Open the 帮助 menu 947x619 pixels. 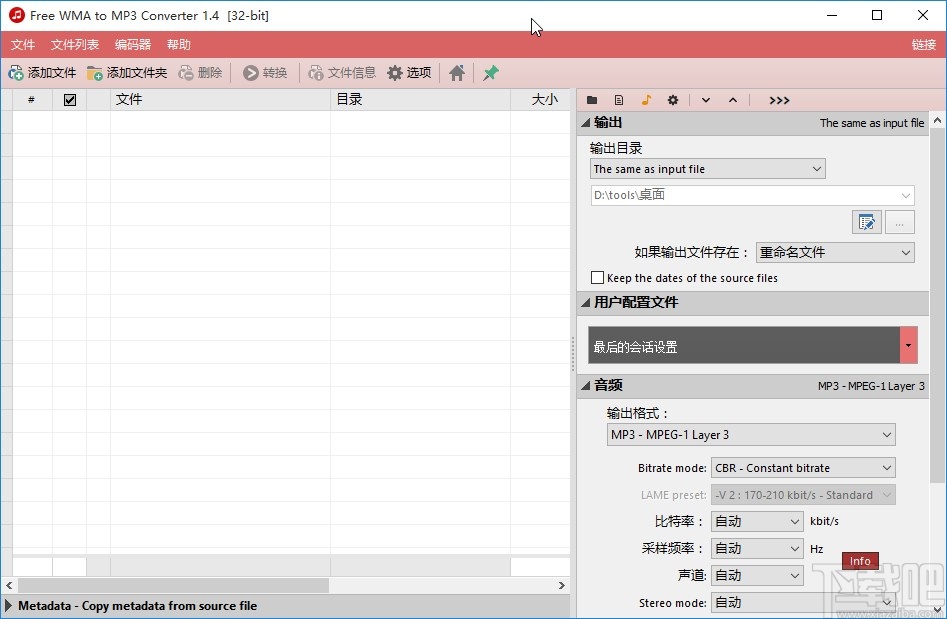(178, 44)
